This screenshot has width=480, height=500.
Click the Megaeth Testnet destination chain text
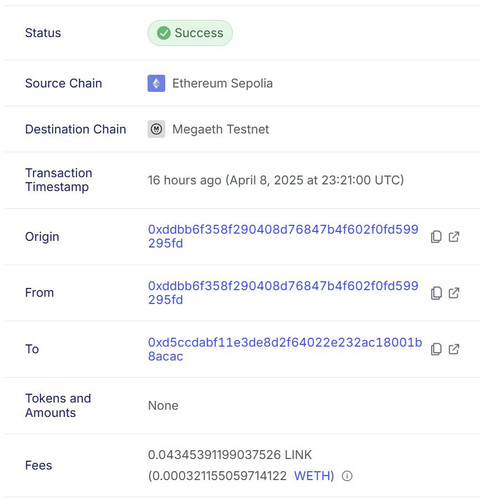pos(220,129)
